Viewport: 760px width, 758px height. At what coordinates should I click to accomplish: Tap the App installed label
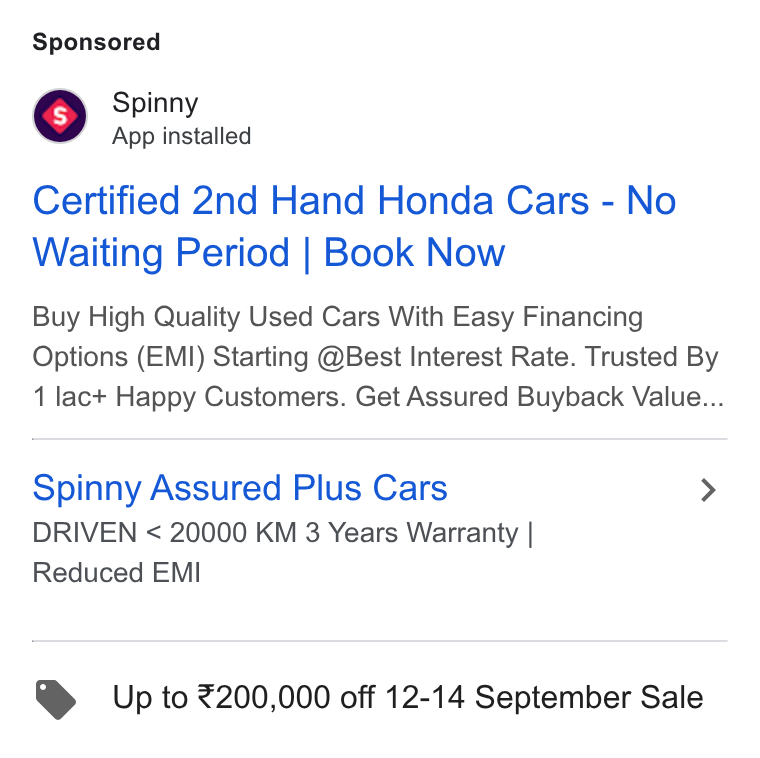point(182,136)
